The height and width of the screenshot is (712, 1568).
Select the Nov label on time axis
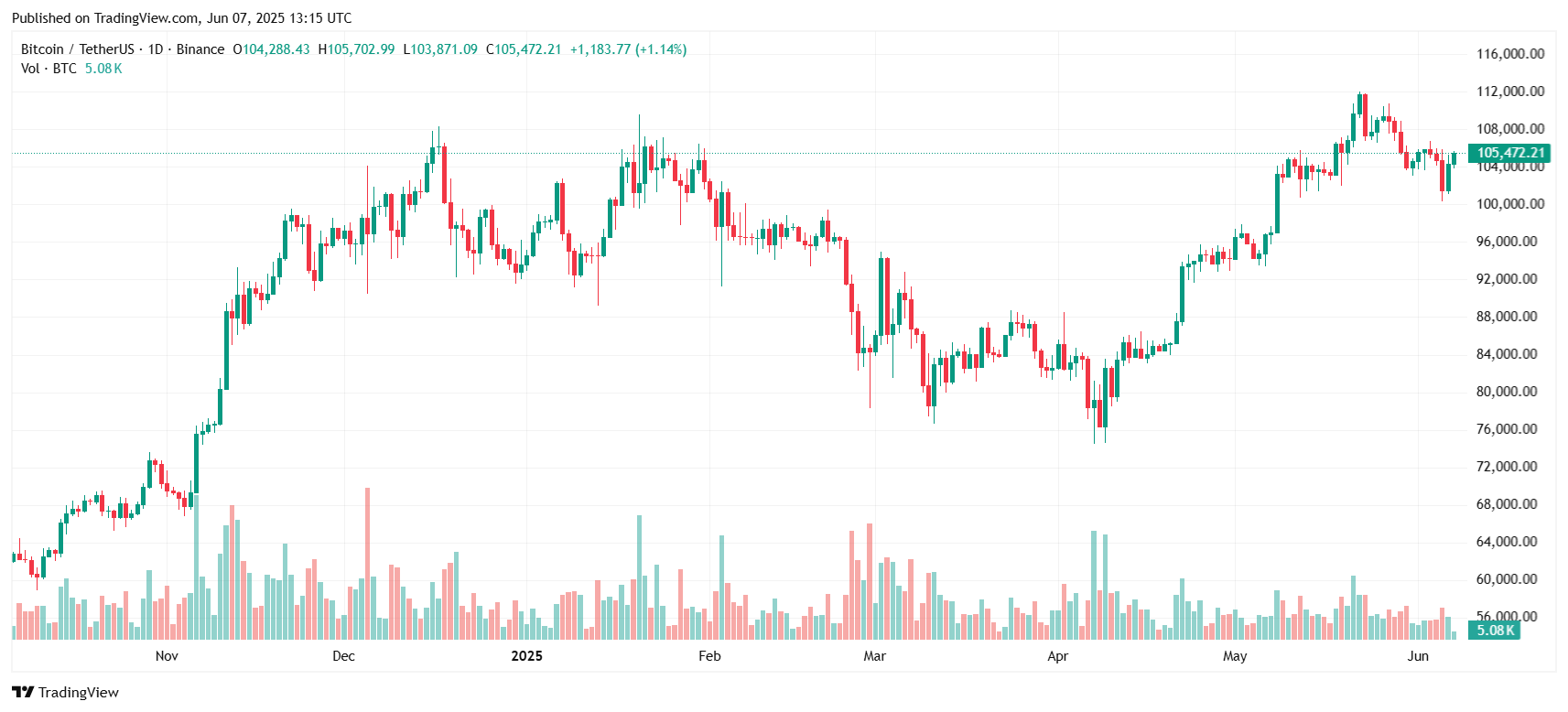(x=167, y=655)
